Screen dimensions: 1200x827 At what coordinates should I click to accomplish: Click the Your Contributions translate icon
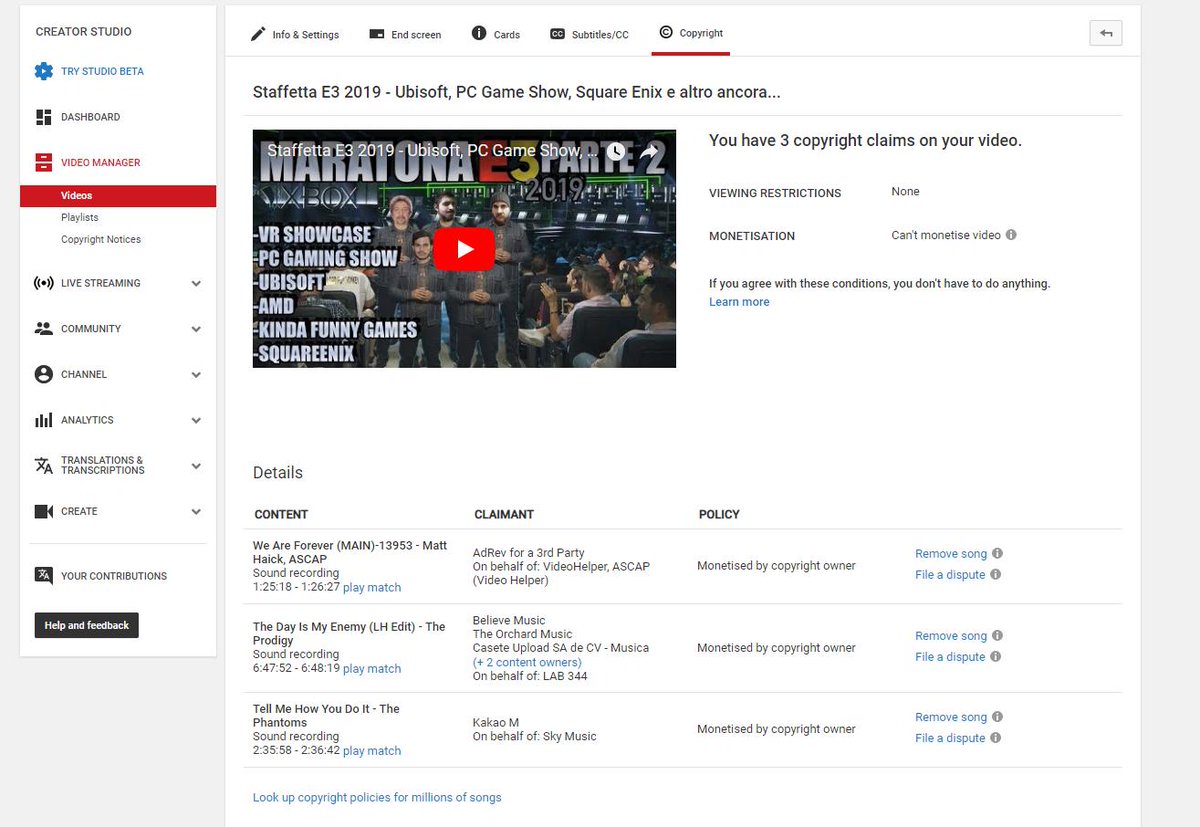click(x=43, y=575)
